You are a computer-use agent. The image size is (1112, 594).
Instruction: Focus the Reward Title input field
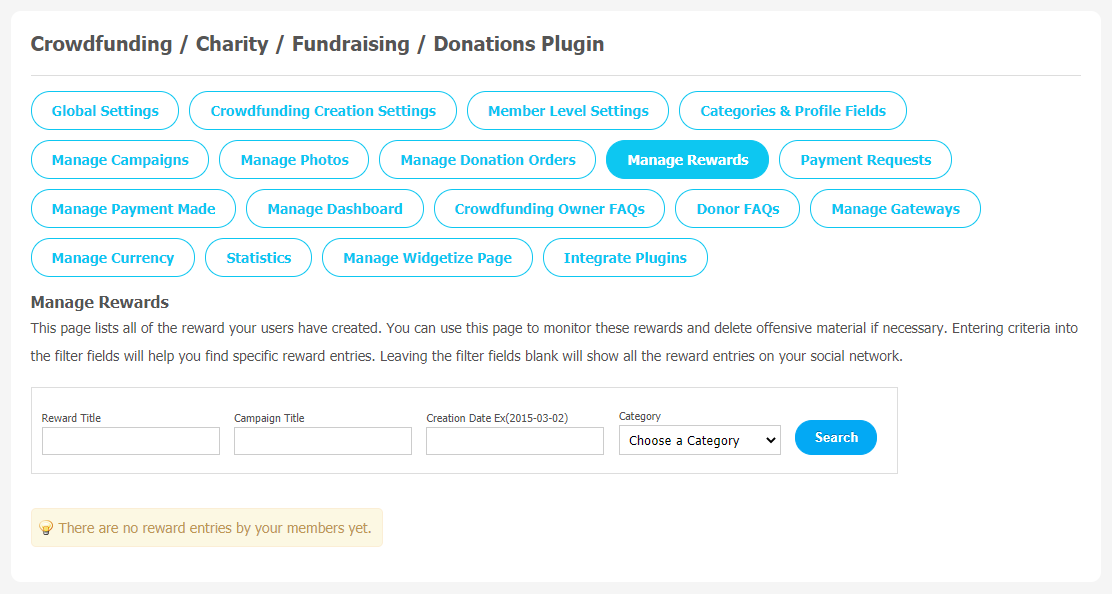[x=131, y=441]
